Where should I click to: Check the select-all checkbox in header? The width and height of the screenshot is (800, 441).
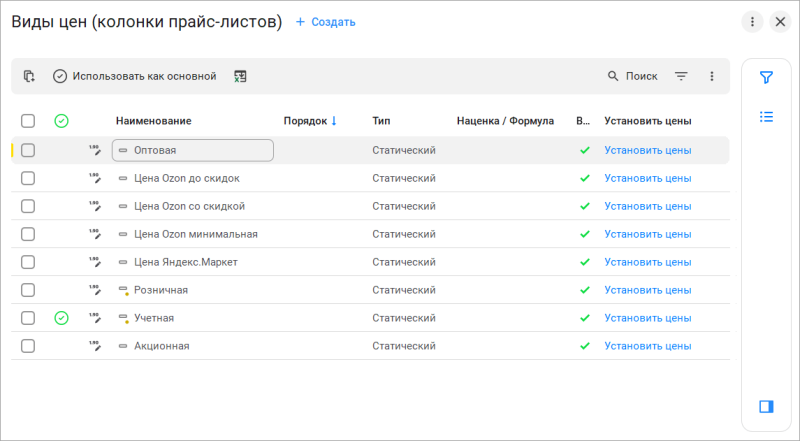point(28,121)
